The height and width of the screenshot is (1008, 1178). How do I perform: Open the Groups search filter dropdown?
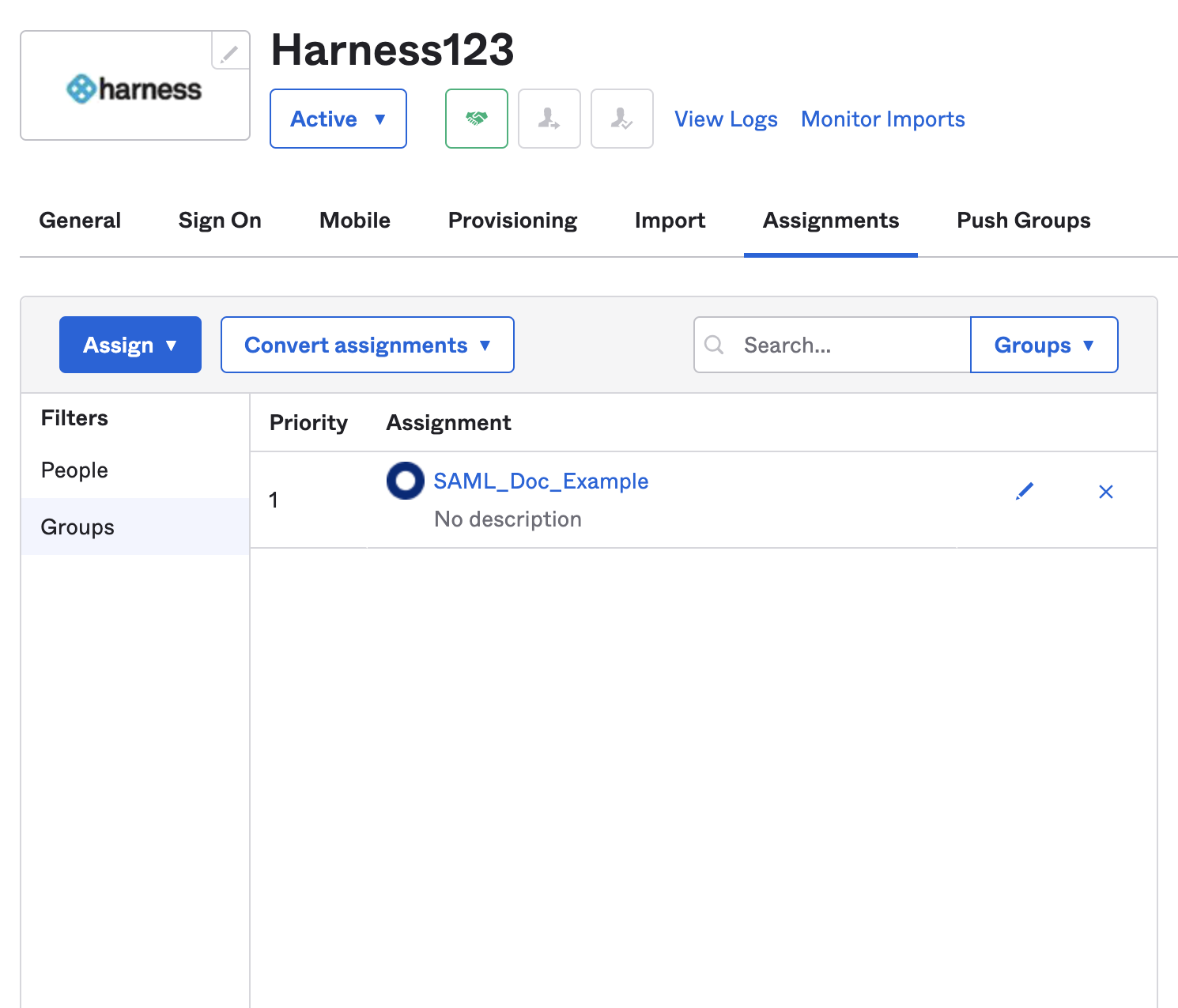1043,345
